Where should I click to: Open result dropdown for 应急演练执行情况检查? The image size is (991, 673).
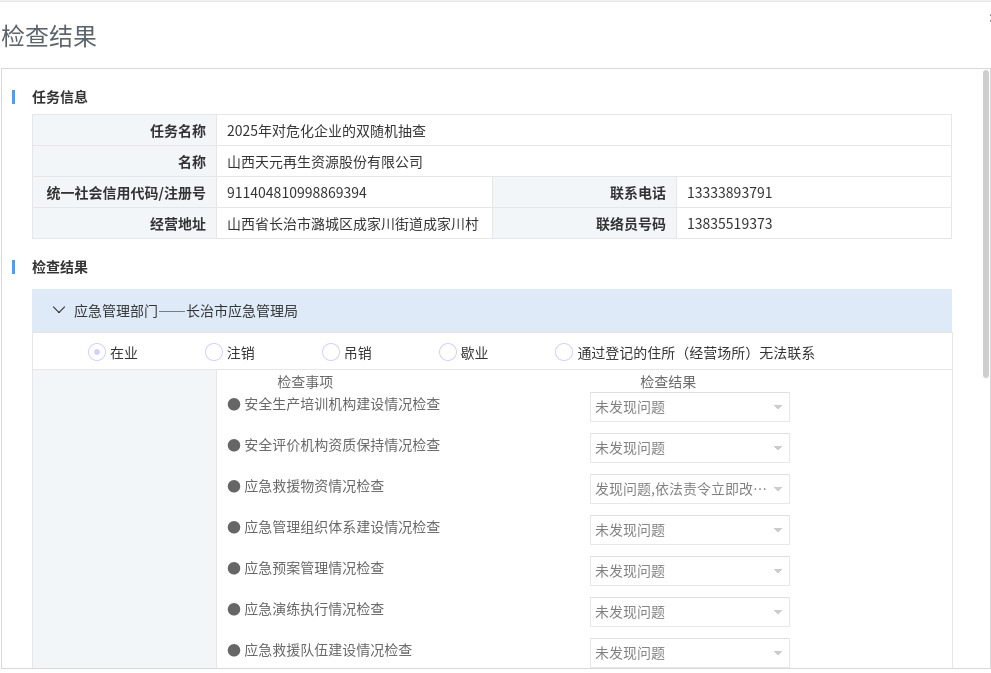click(x=689, y=612)
